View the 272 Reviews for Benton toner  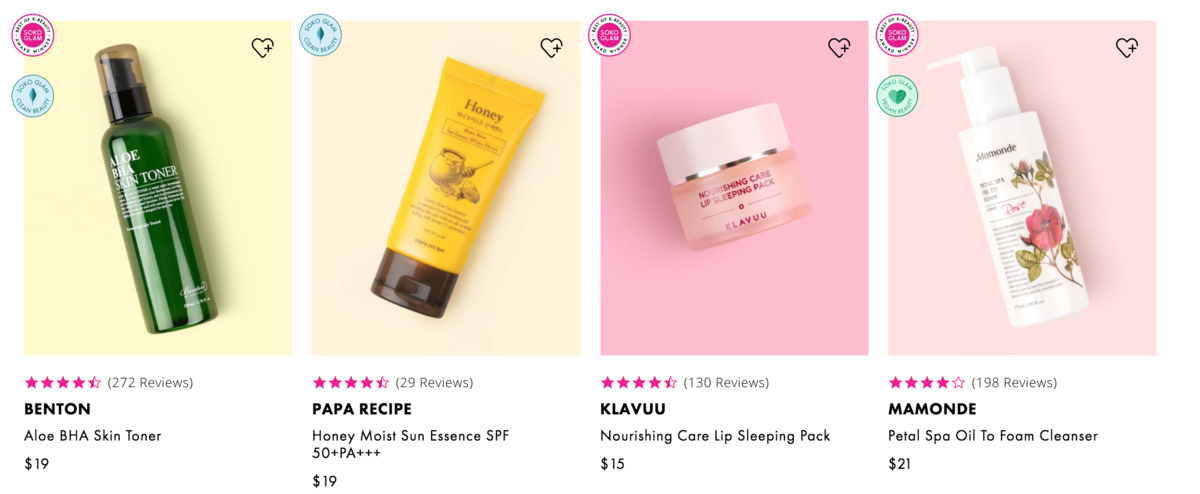tap(150, 382)
